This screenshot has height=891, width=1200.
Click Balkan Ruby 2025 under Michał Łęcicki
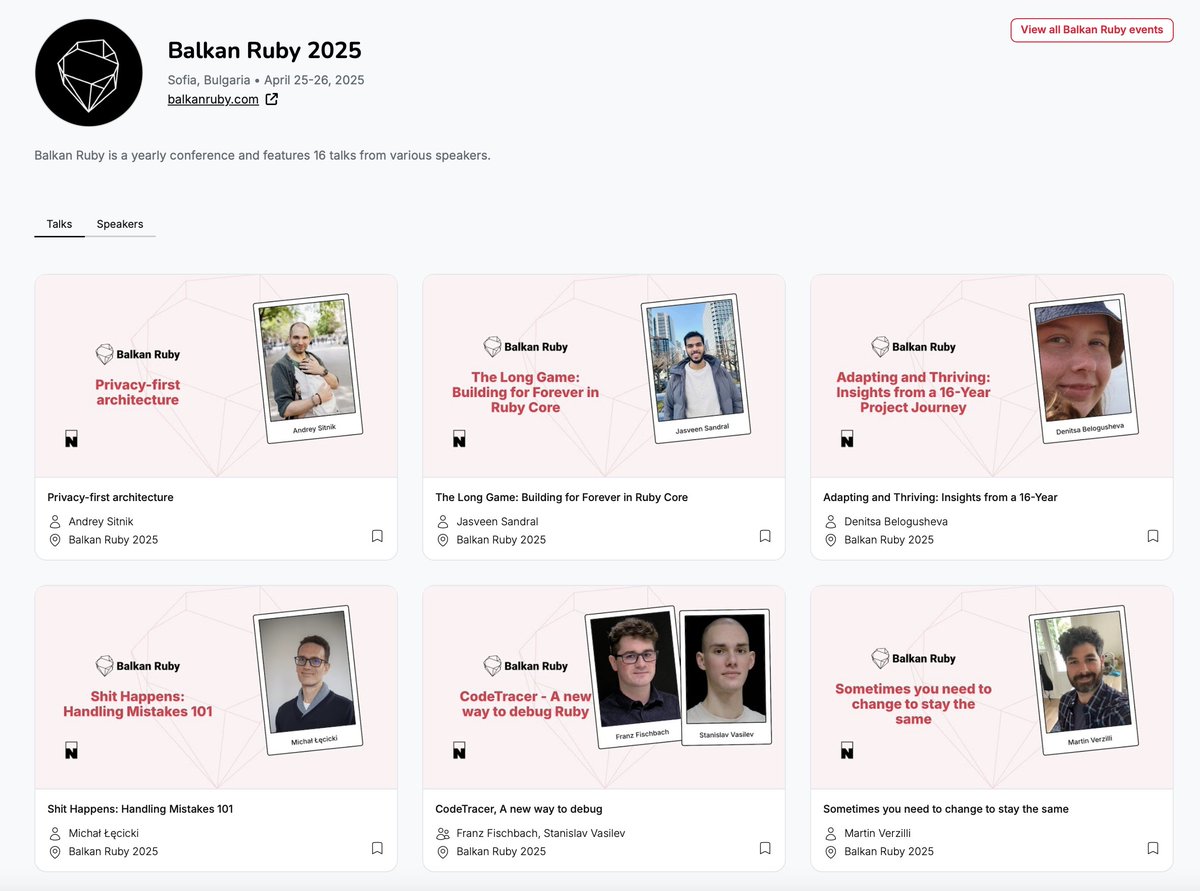(x=113, y=852)
